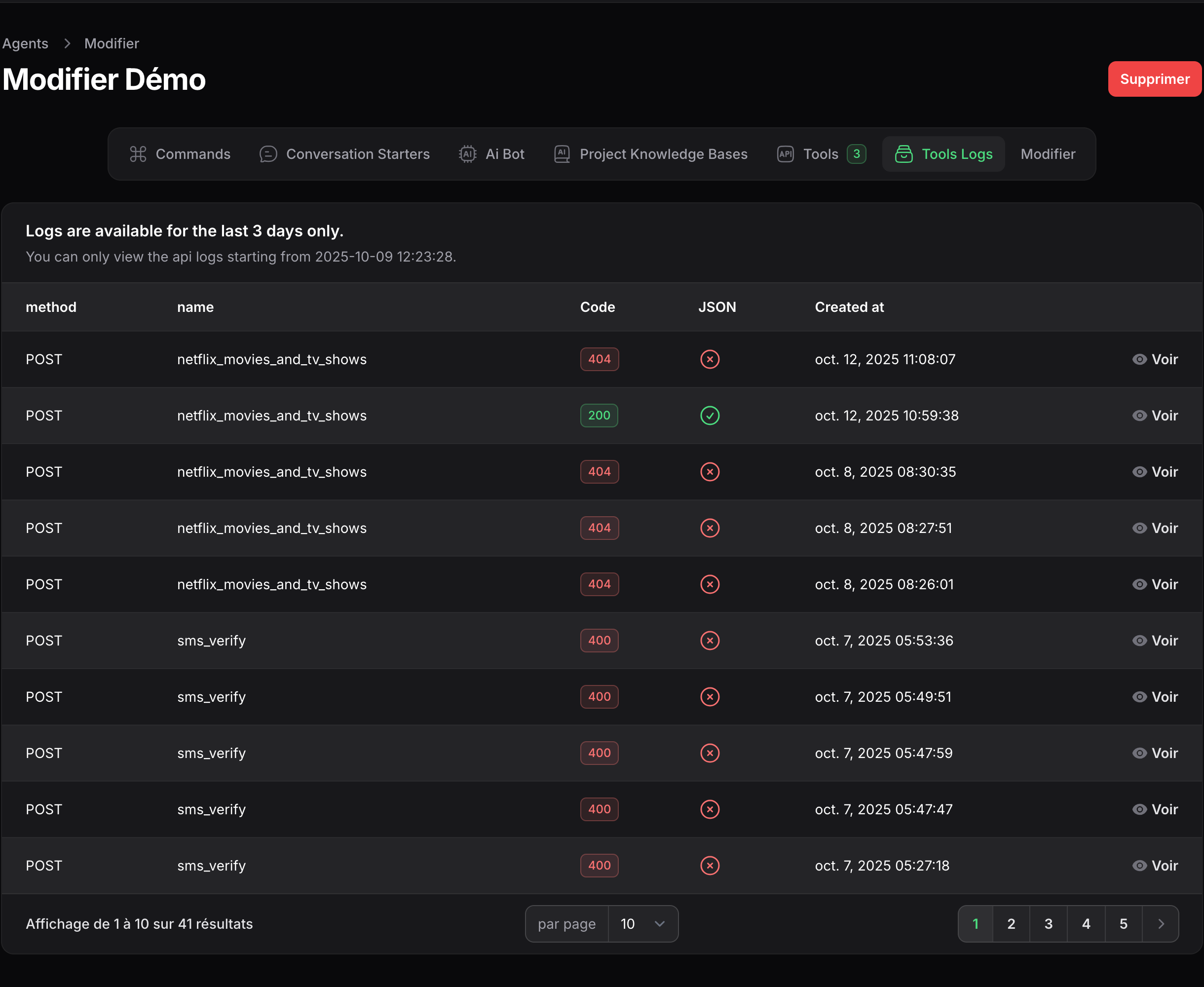The width and height of the screenshot is (1204, 987).
Task: Click the next page arrow chevron
Action: tap(1162, 924)
